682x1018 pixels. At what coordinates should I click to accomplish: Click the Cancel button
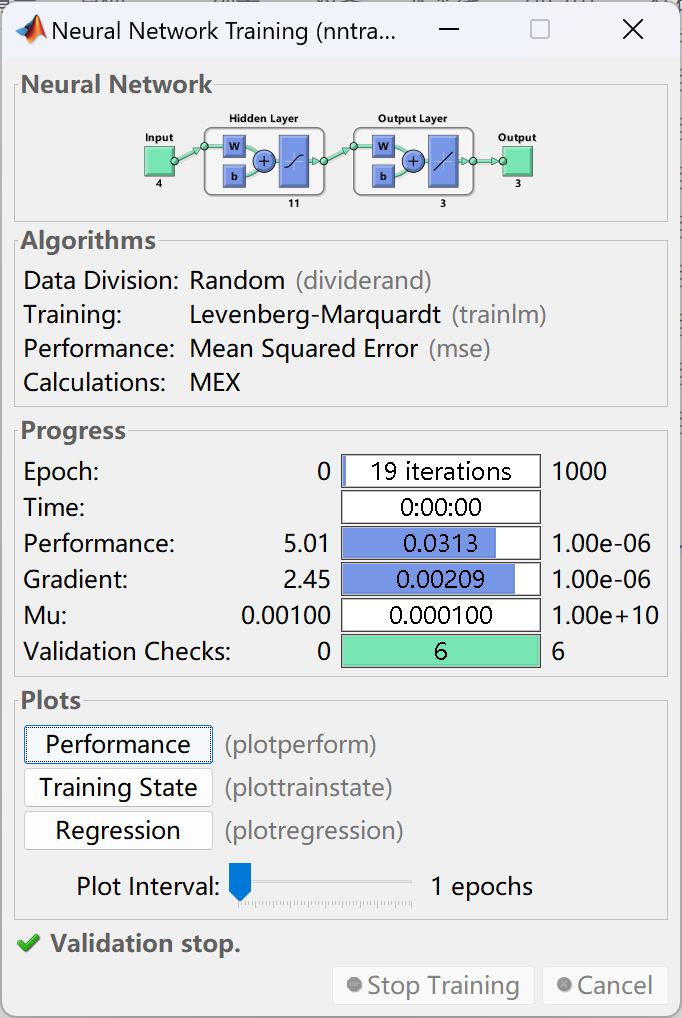coord(605,985)
